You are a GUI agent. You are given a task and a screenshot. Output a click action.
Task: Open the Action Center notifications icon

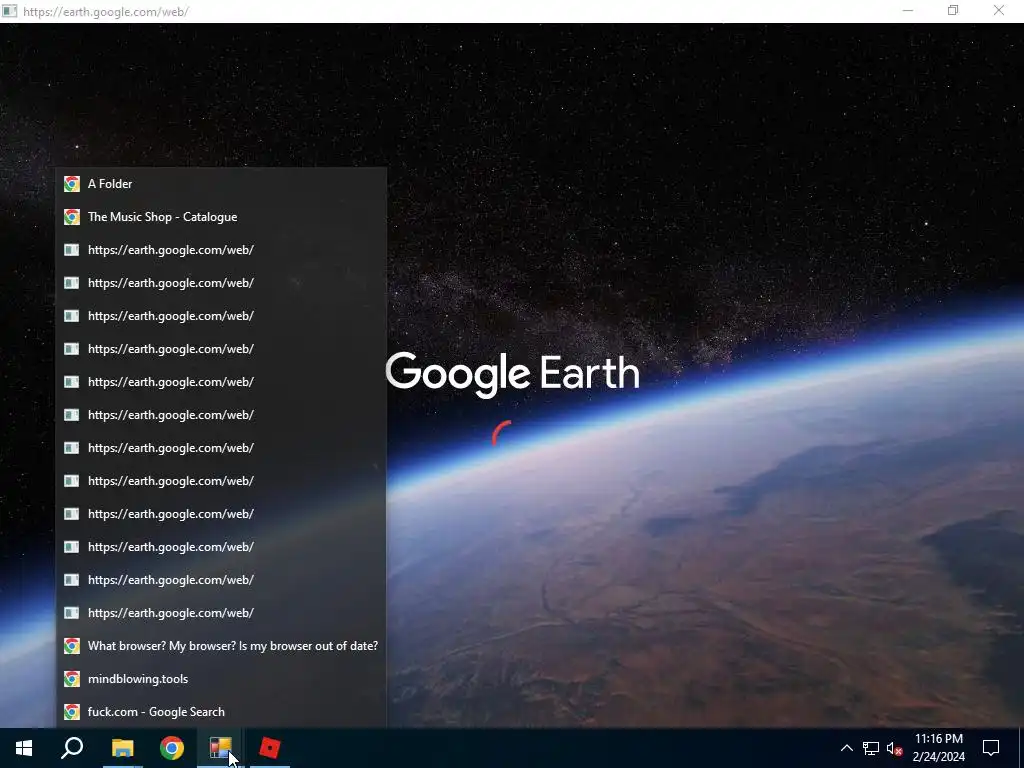tap(991, 748)
